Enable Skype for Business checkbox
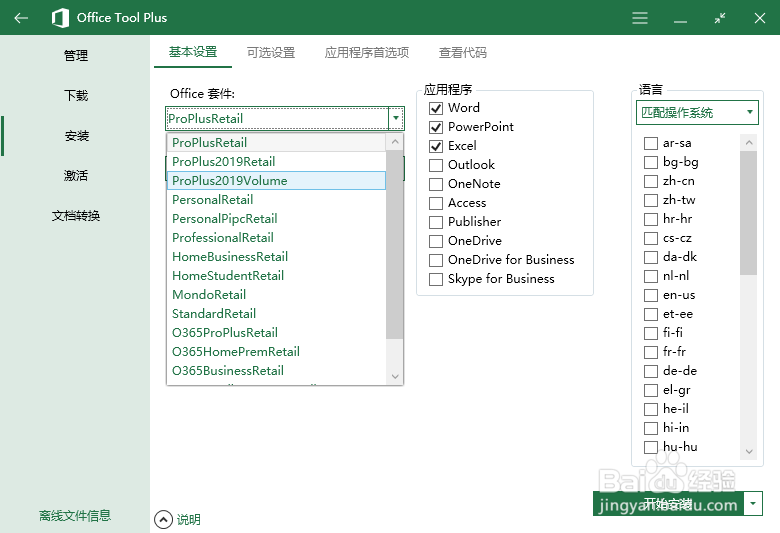The width and height of the screenshot is (780, 533). (x=436, y=279)
